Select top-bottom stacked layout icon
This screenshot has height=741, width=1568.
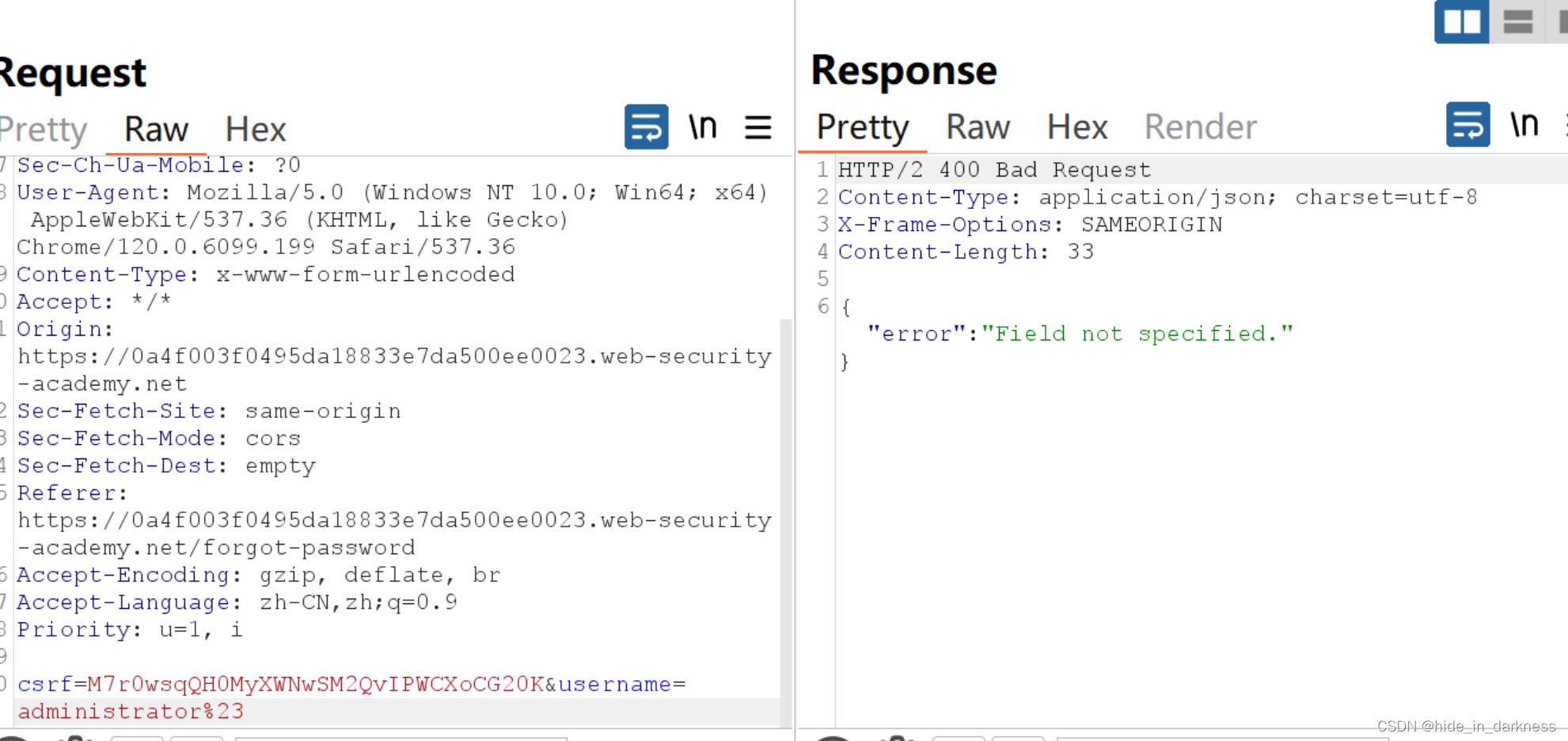coord(1517,21)
